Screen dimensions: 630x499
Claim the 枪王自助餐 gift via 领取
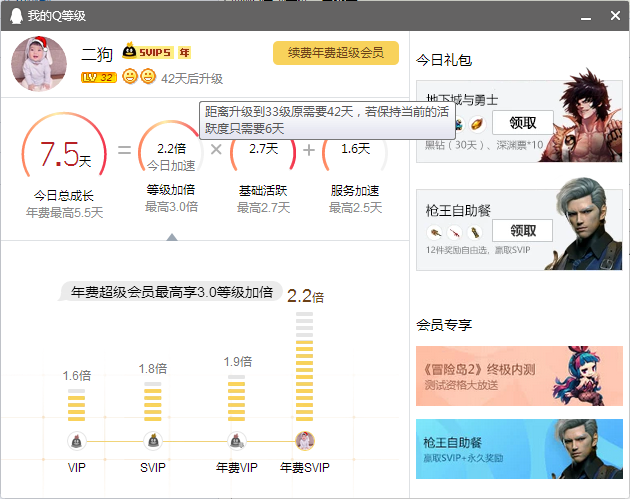pos(522,231)
